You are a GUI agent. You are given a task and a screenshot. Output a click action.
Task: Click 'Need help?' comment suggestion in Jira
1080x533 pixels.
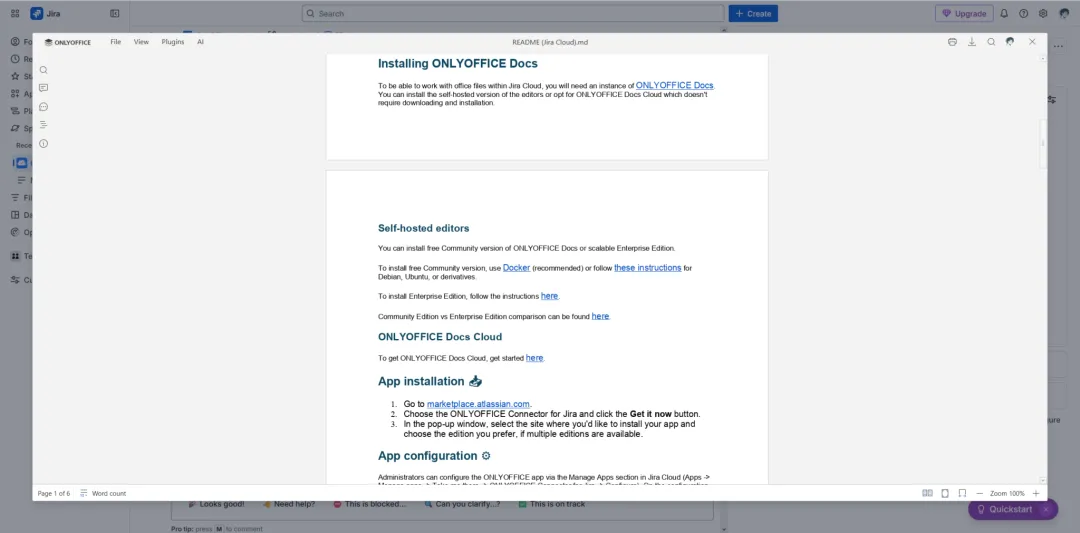(289, 504)
